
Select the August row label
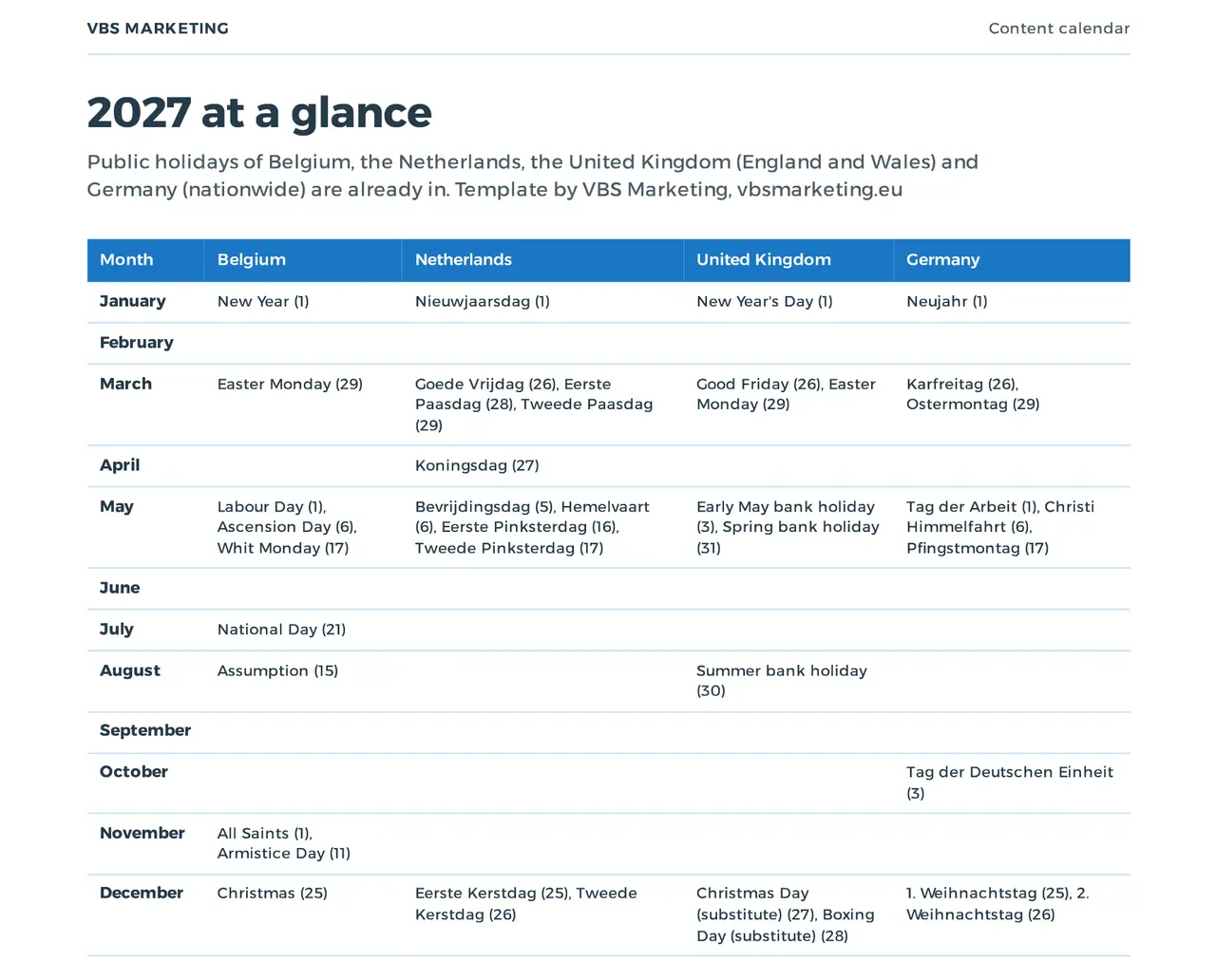click(130, 671)
